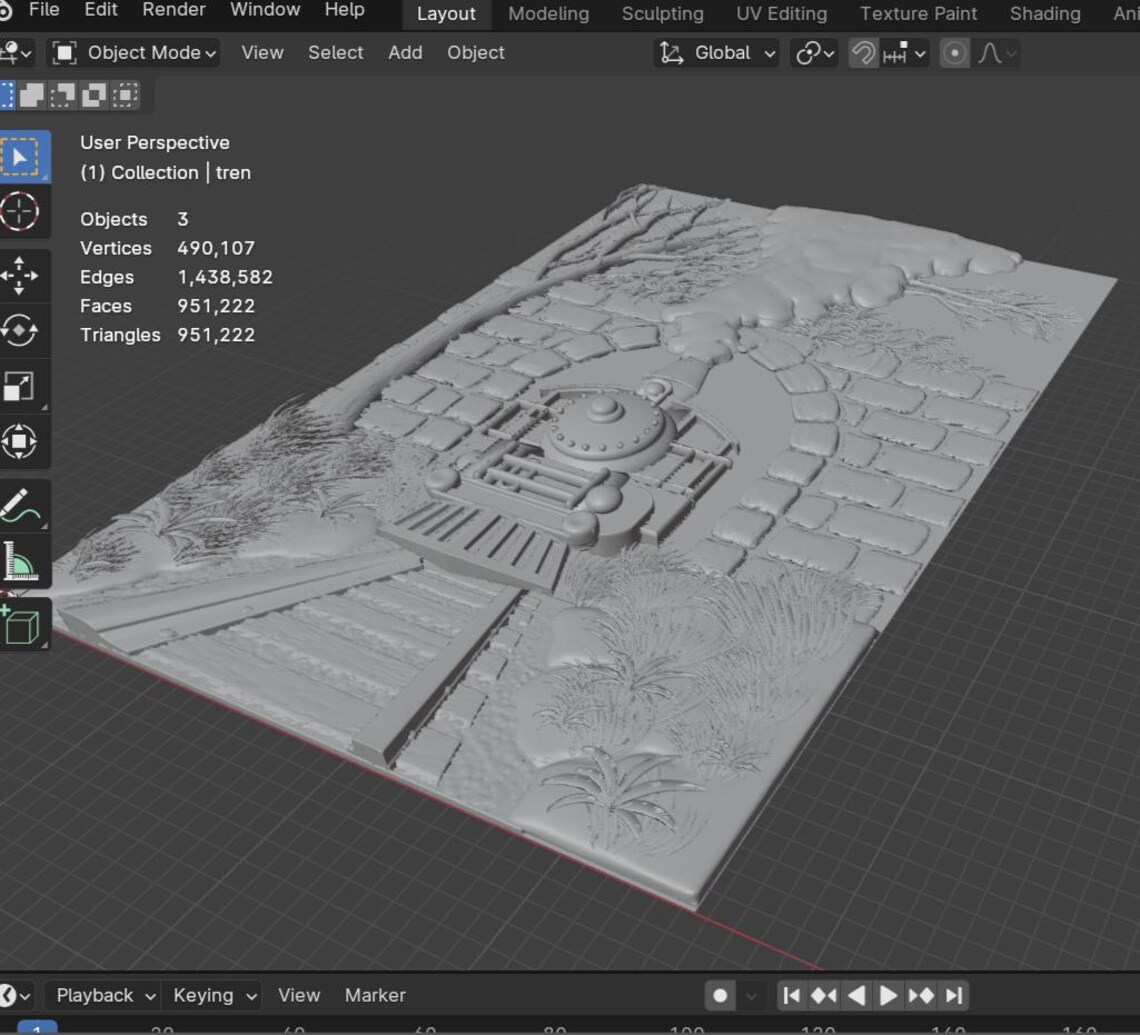This screenshot has height=1035, width=1140.
Task: Open the viewport Object menu
Action: pos(475,53)
